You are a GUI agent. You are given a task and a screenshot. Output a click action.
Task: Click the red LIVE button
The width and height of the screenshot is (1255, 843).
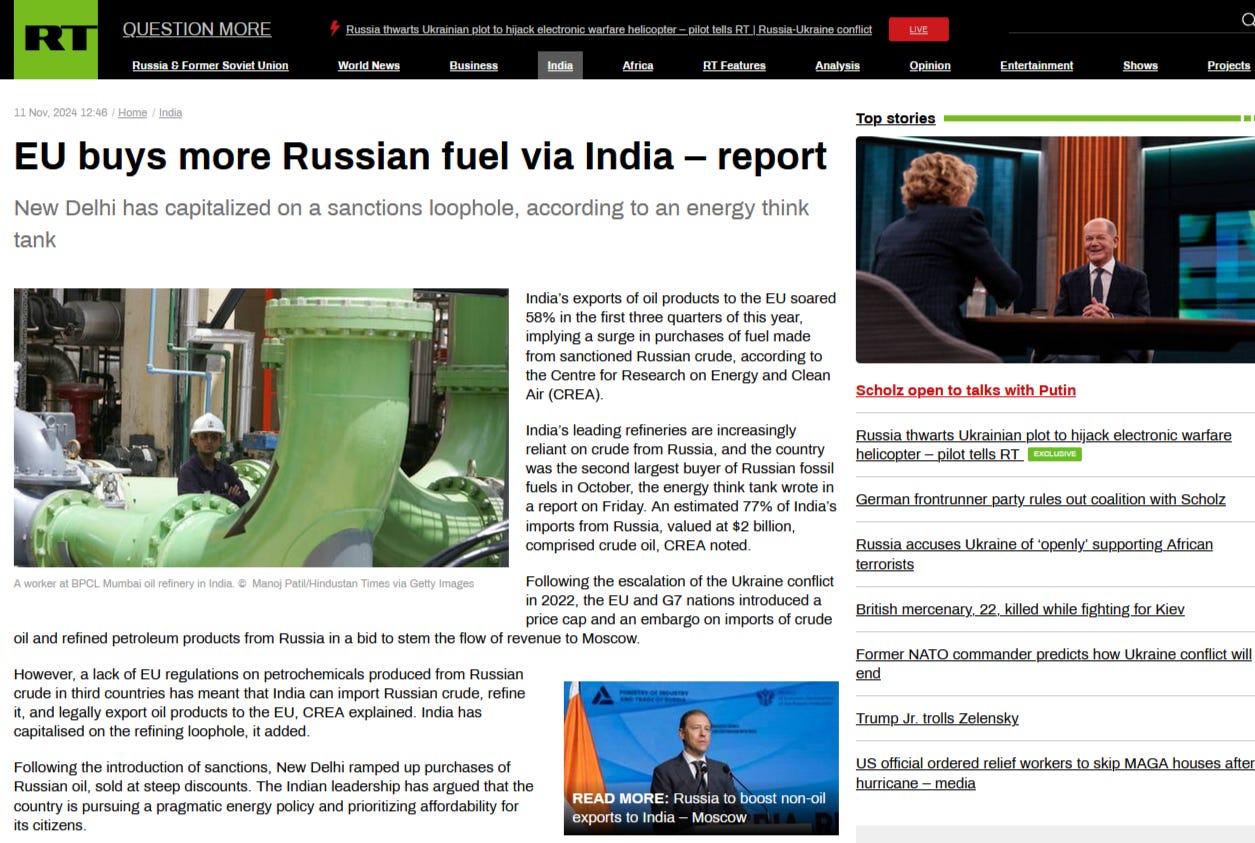[x=918, y=29]
